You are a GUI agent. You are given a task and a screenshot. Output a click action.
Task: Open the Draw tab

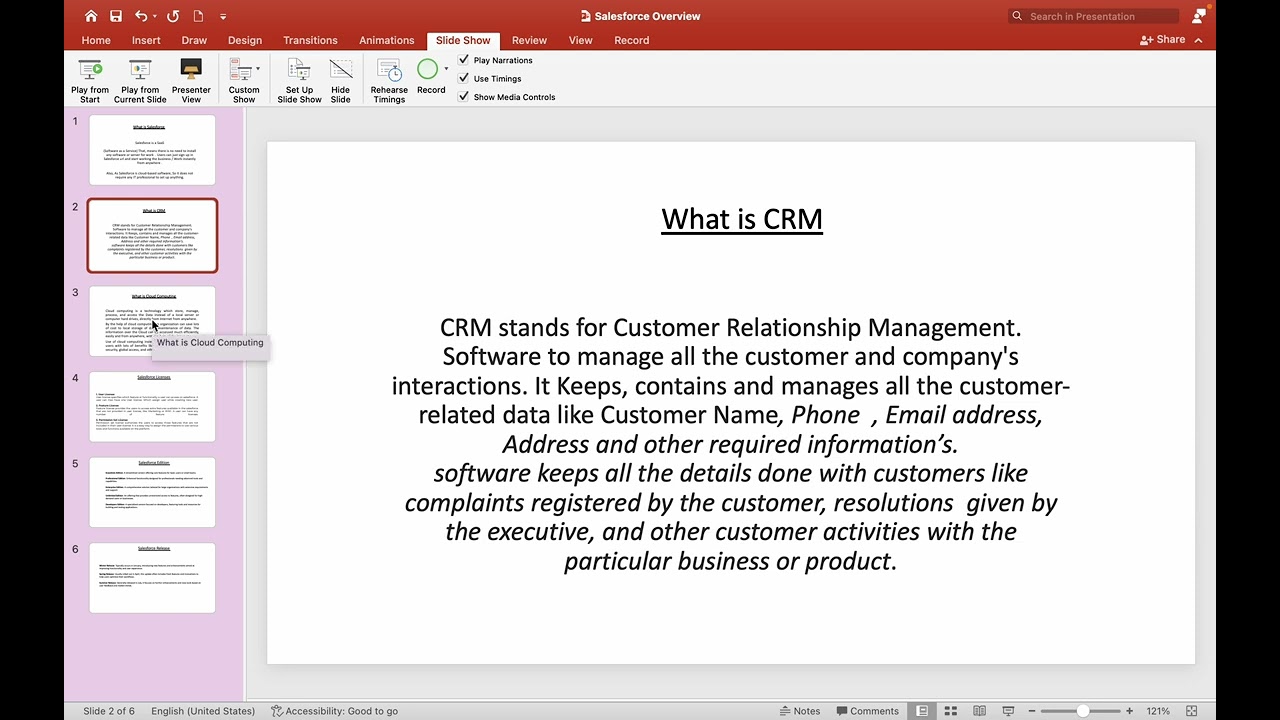pyautogui.click(x=194, y=40)
